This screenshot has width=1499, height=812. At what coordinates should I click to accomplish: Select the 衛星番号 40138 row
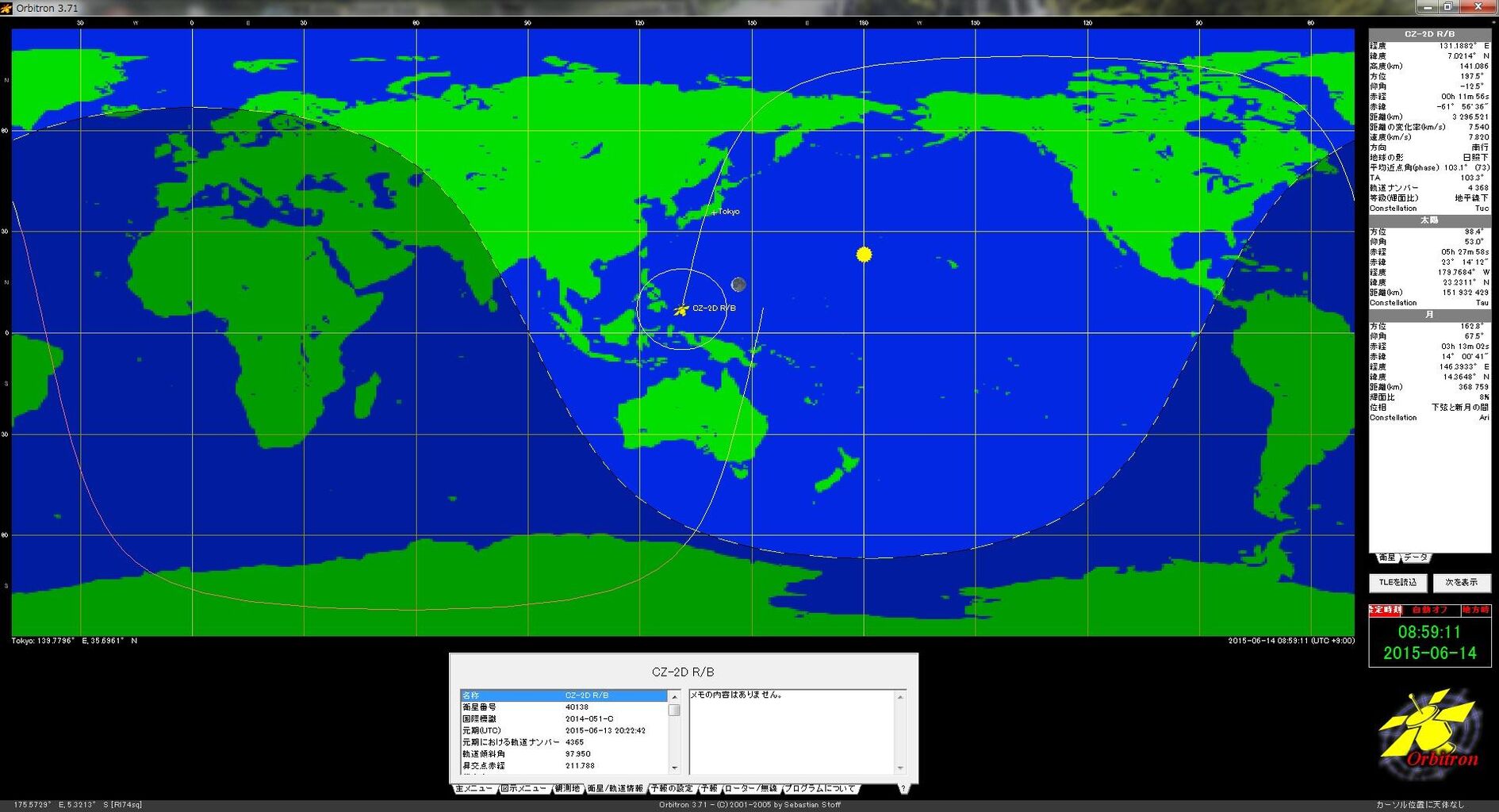click(x=564, y=707)
